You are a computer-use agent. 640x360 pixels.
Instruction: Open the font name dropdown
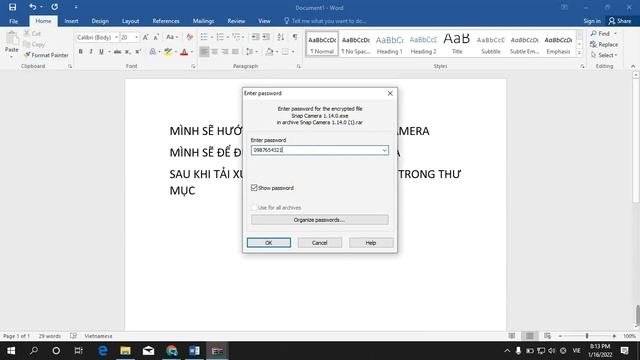pos(116,37)
